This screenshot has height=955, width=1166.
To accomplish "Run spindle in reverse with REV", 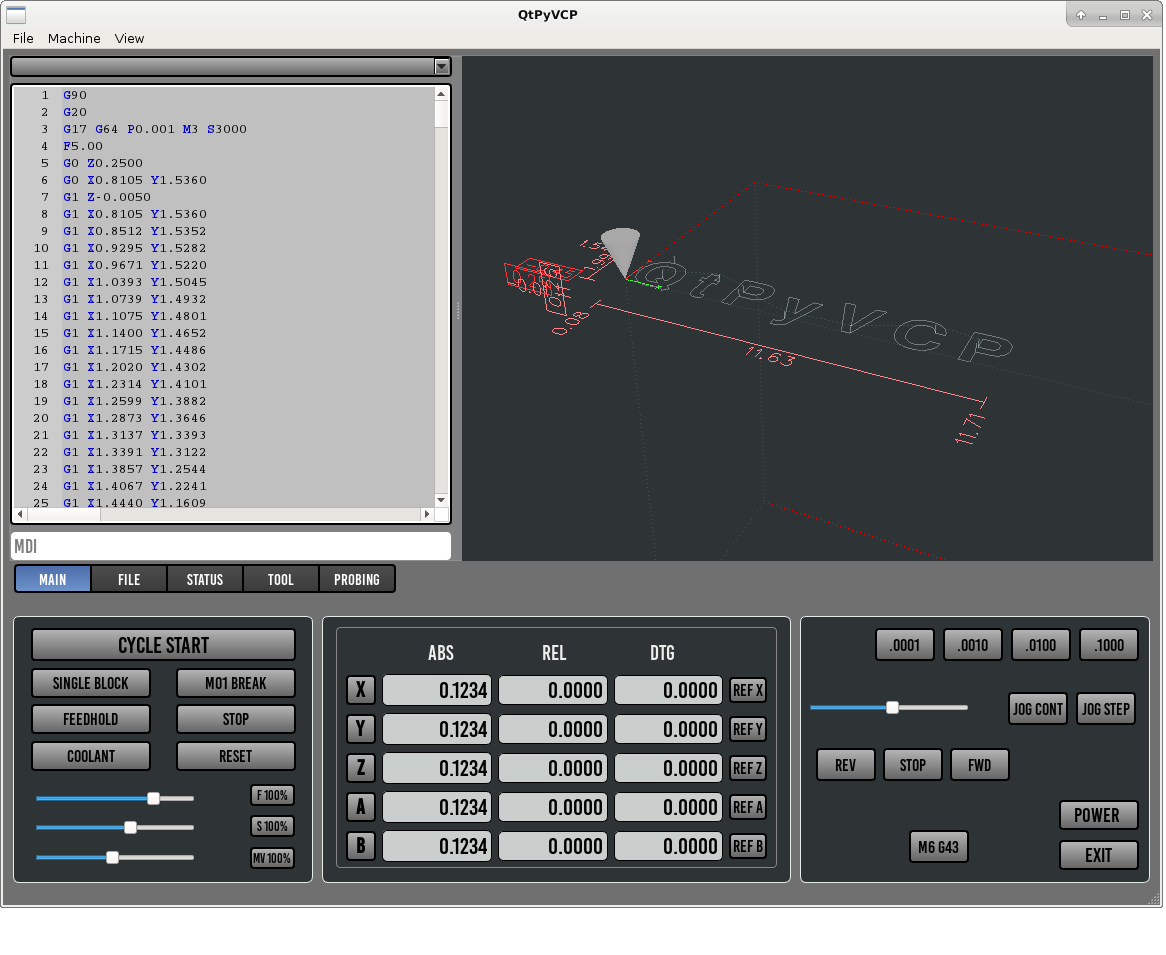I will pyautogui.click(x=845, y=765).
